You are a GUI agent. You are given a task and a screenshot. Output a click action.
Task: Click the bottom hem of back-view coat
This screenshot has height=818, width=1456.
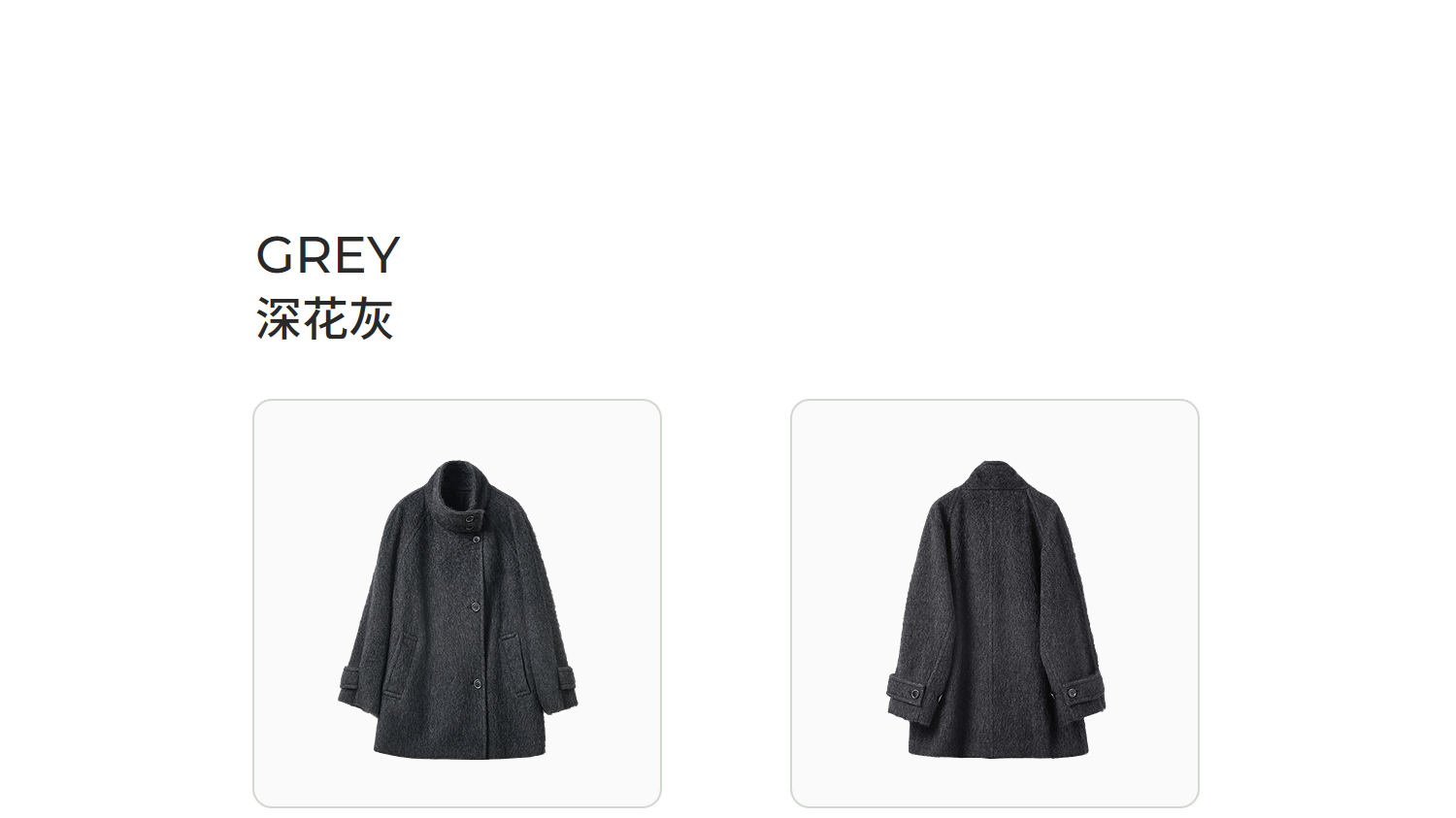[x=998, y=750]
